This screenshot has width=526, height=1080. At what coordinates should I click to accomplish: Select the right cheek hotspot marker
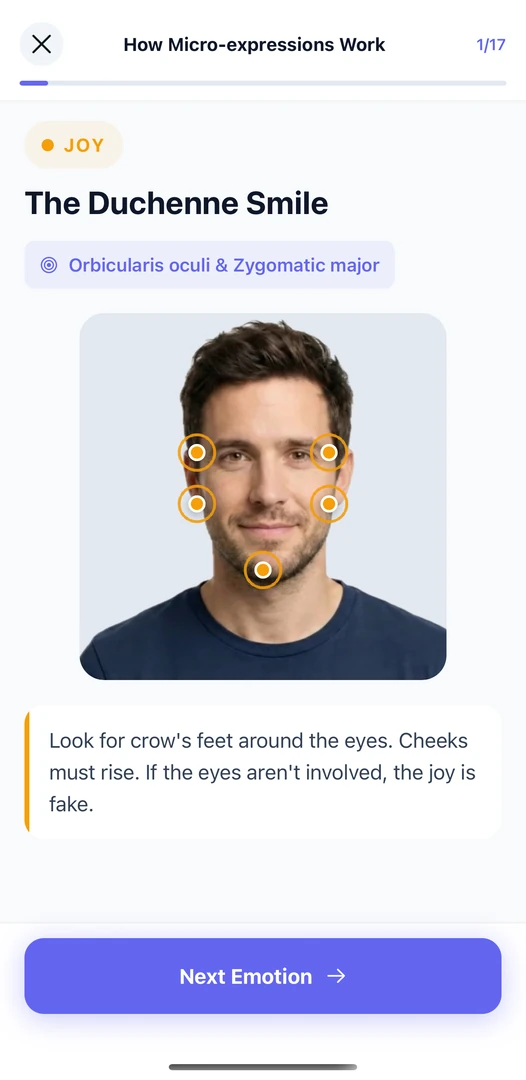[x=329, y=504]
